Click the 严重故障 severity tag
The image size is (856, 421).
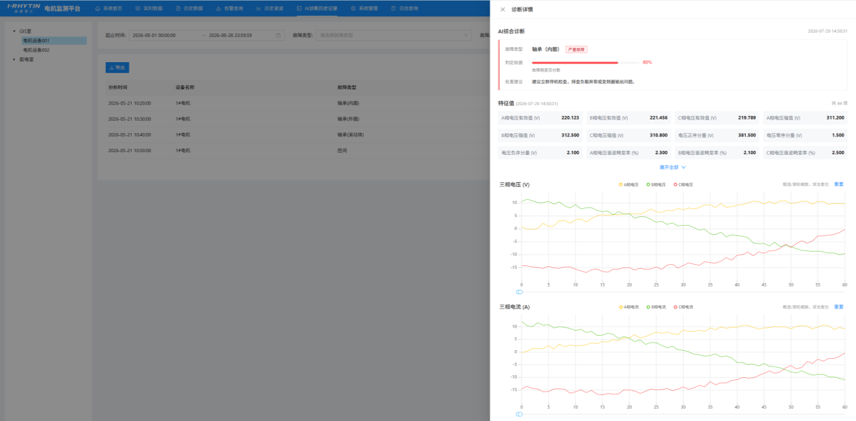click(x=576, y=49)
